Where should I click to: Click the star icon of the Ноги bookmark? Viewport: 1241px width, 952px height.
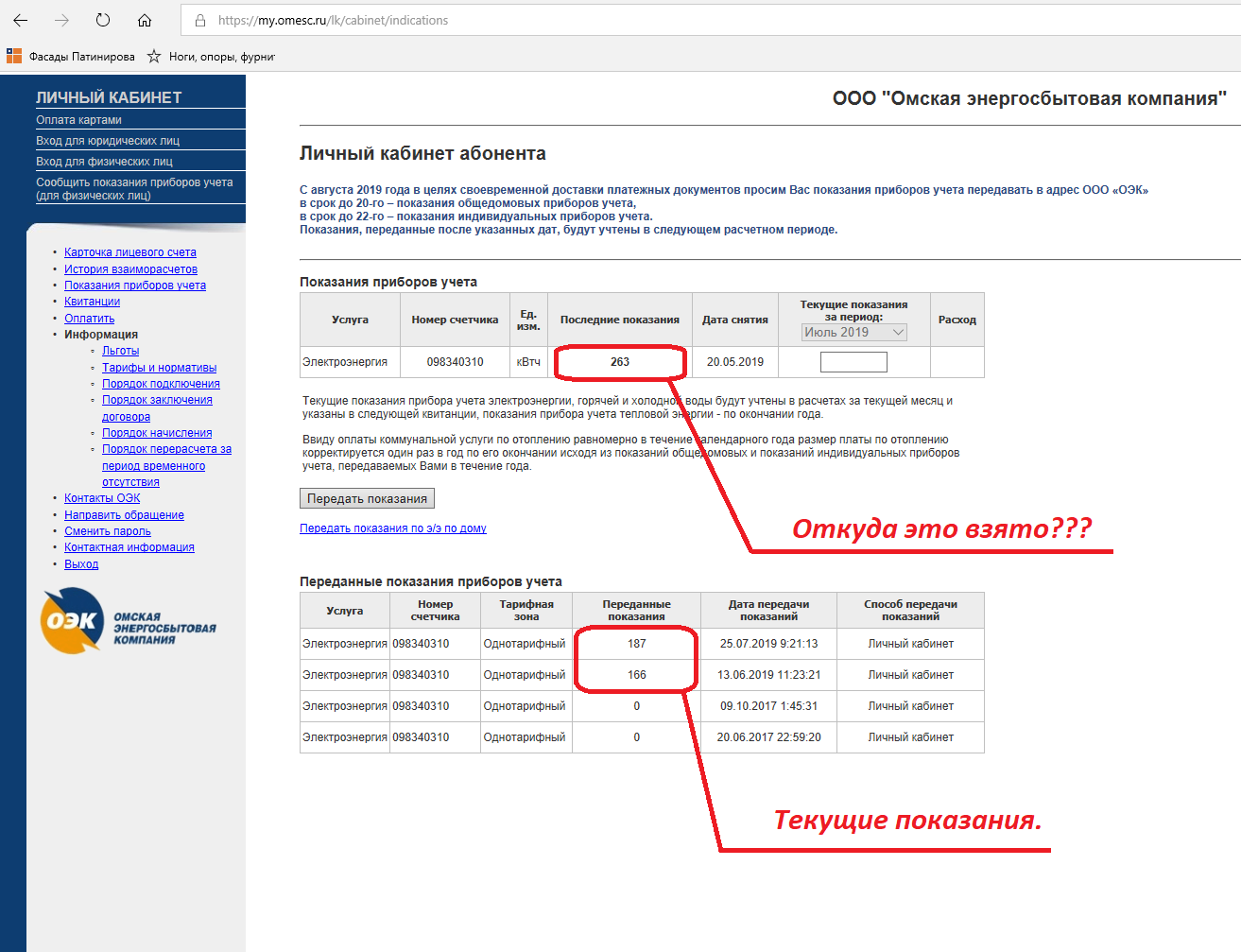(x=154, y=57)
